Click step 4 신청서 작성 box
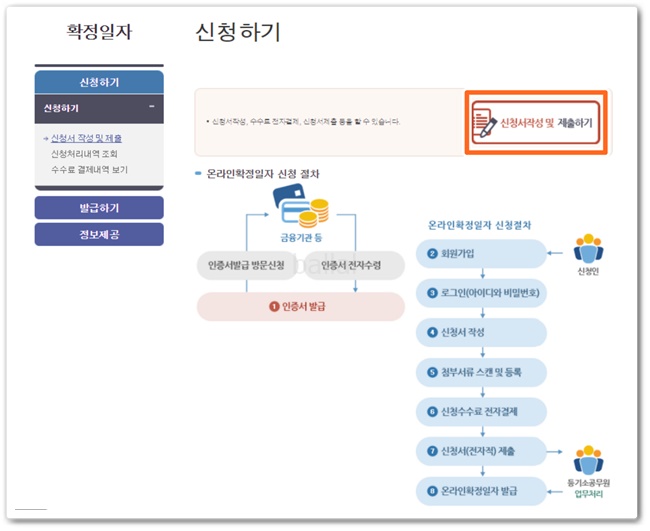 click(481, 332)
